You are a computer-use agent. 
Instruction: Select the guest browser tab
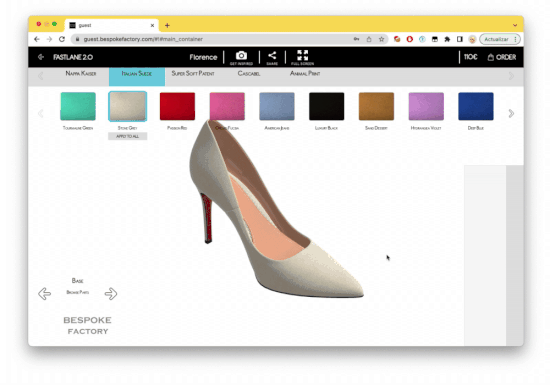(x=112, y=25)
